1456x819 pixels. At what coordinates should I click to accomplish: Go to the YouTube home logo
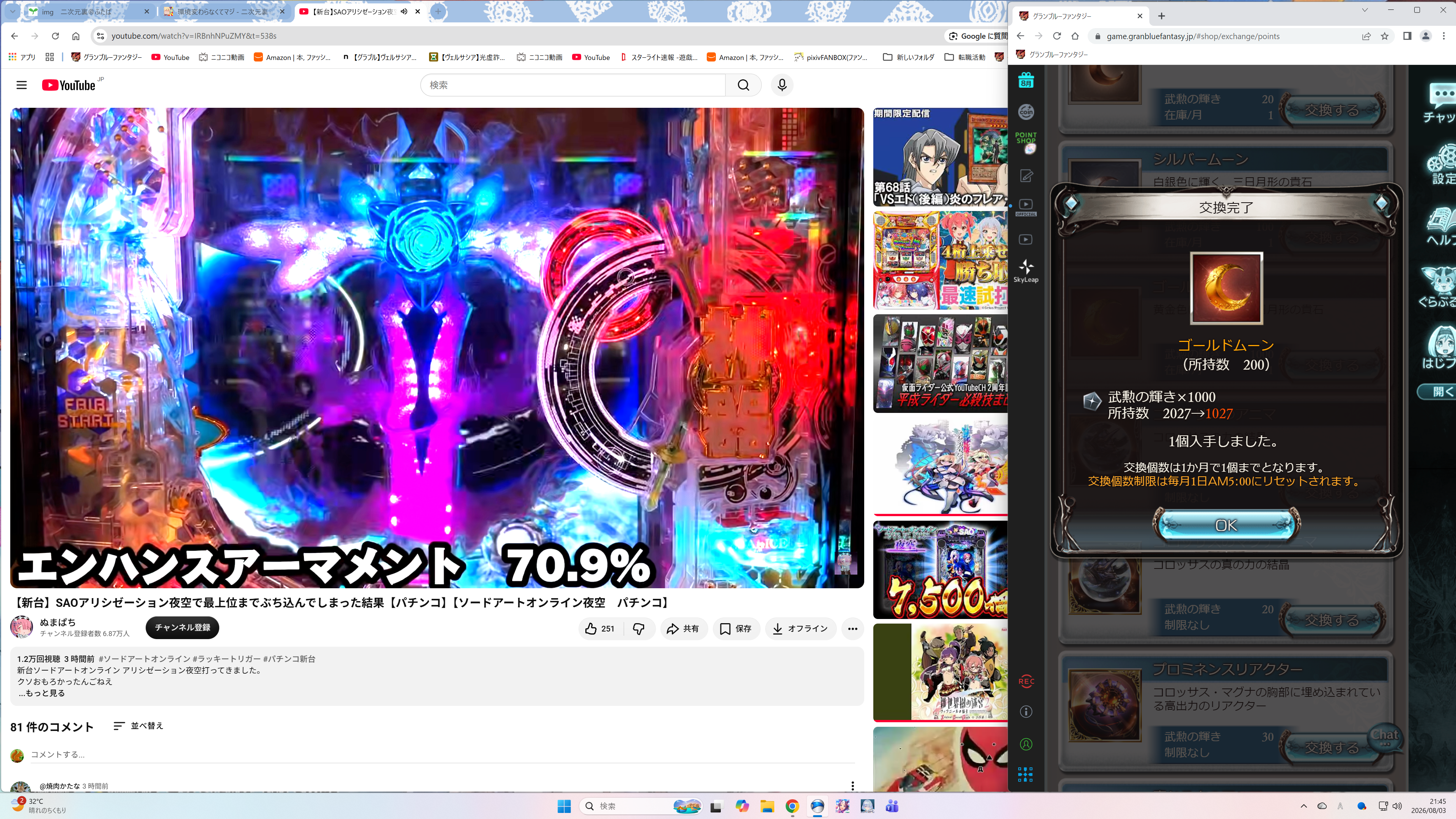click(x=68, y=85)
